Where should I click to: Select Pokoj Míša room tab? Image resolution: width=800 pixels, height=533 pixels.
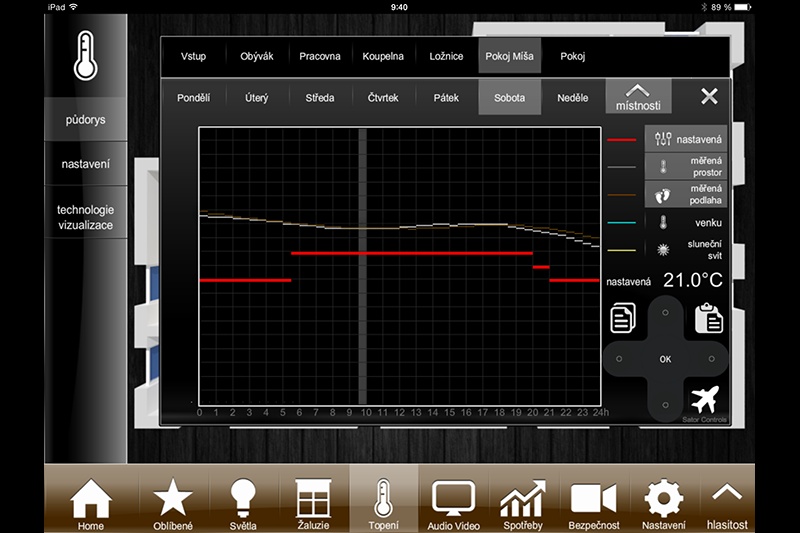(510, 56)
